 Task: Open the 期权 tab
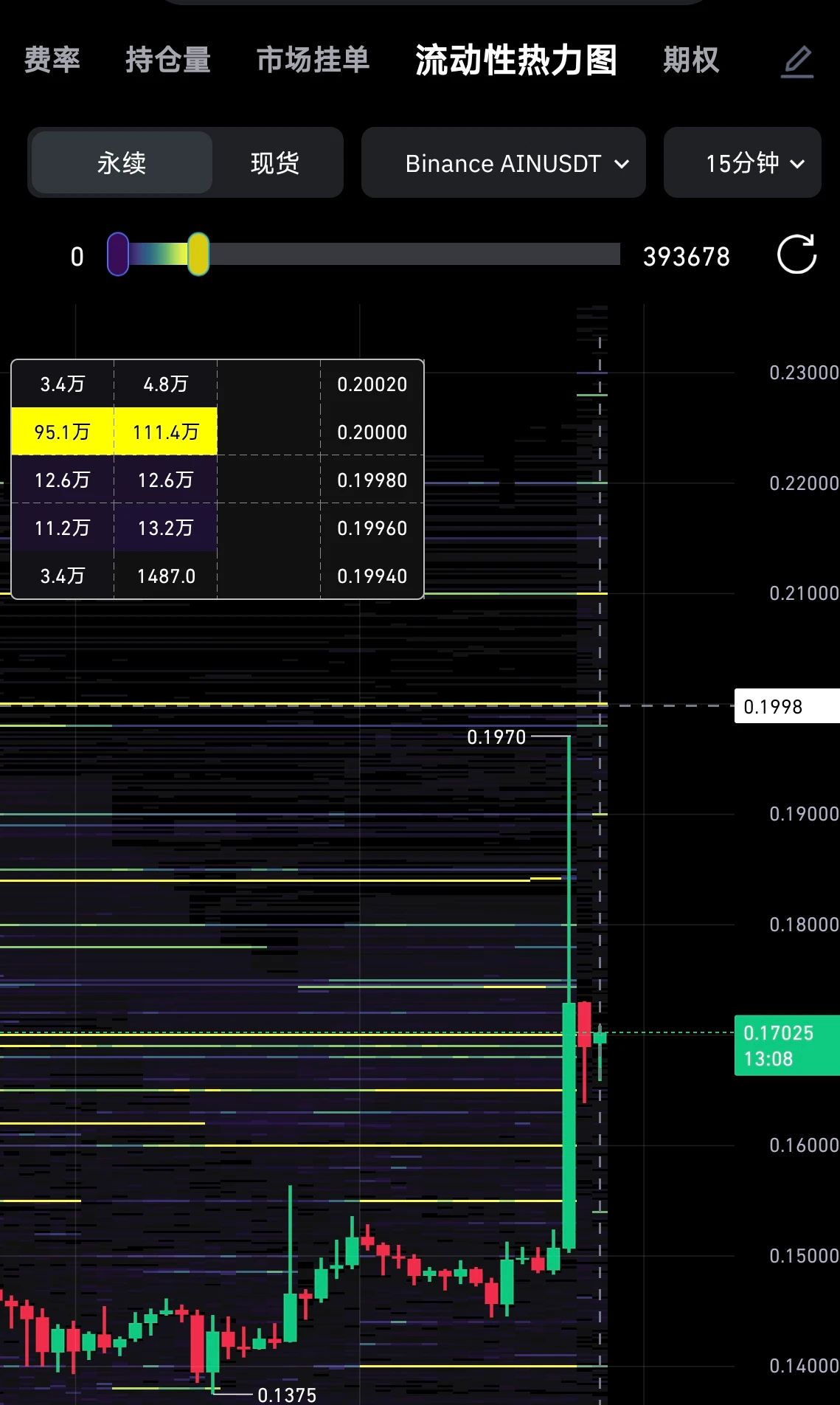[x=691, y=60]
